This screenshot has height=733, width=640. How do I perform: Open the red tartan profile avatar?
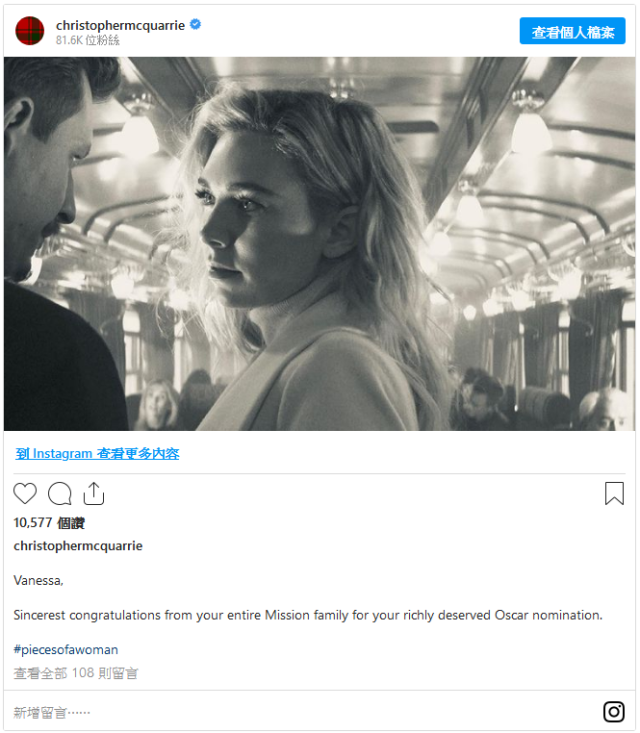(x=30, y=31)
